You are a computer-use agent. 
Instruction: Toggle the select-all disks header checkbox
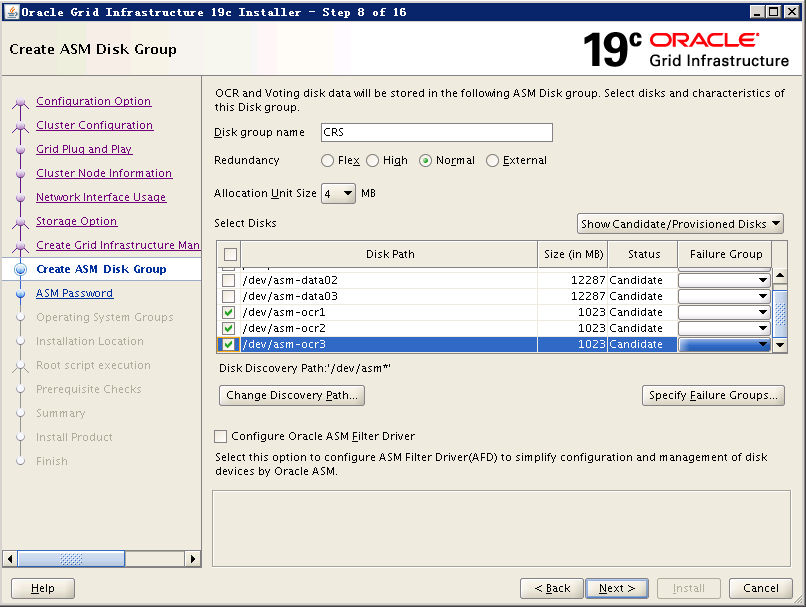[x=230, y=254]
